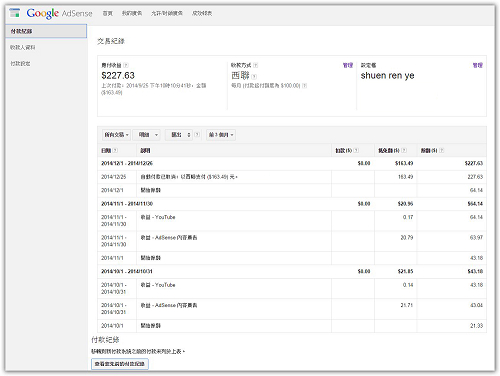Viewport: 500px width, 376px height.
Task: Click the 2014/10/1 - 2014/10/31 bold period row
Action: click(292, 271)
